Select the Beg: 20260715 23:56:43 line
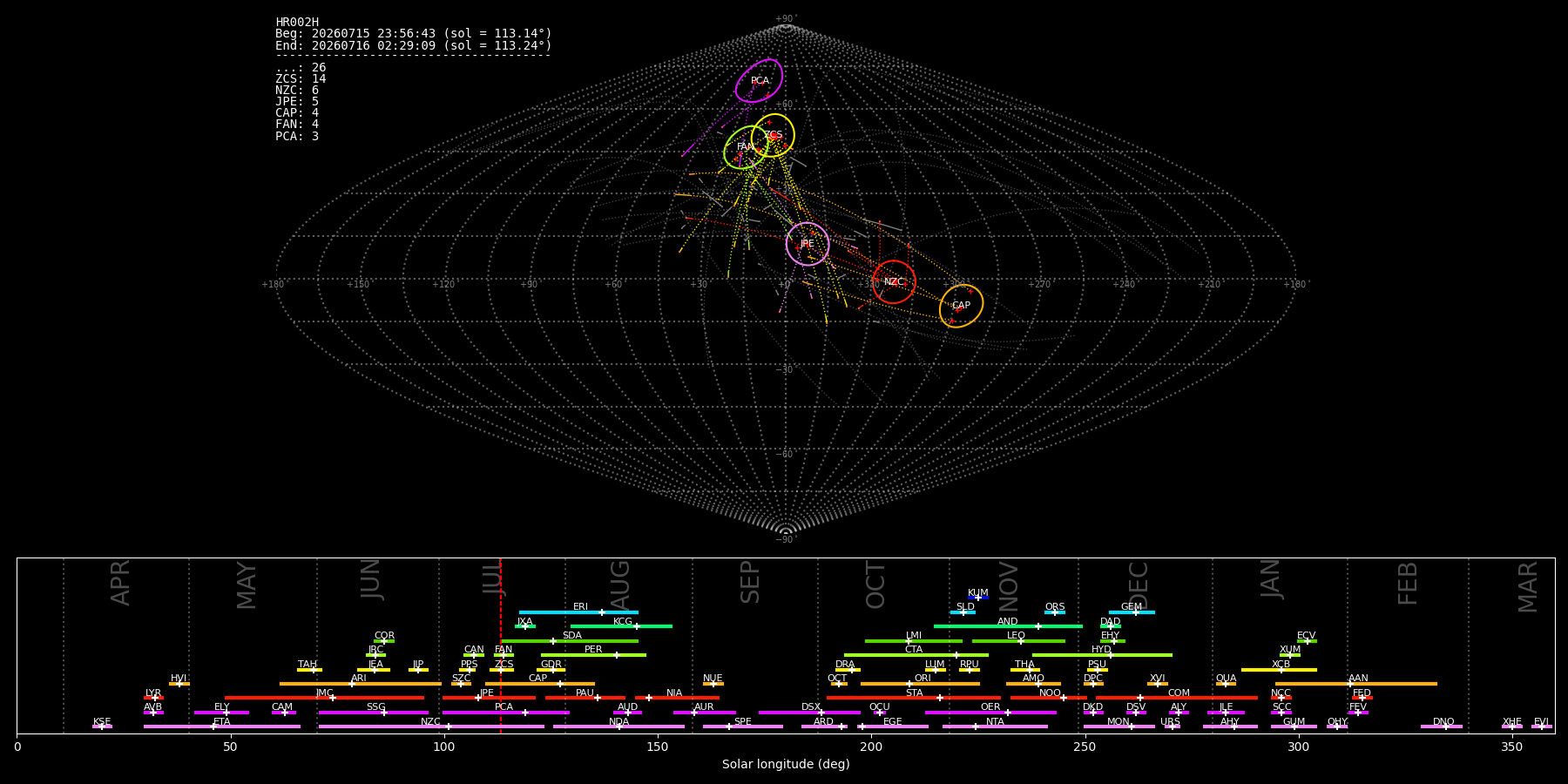The image size is (1568, 784). [x=414, y=34]
